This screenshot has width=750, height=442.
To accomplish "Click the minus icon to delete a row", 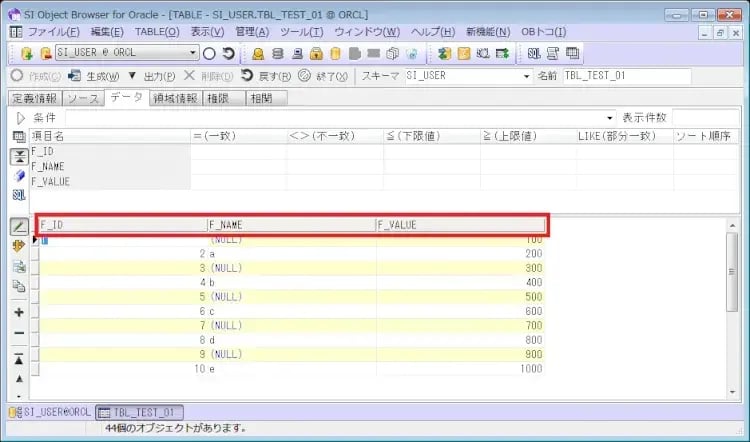I will click(19, 332).
